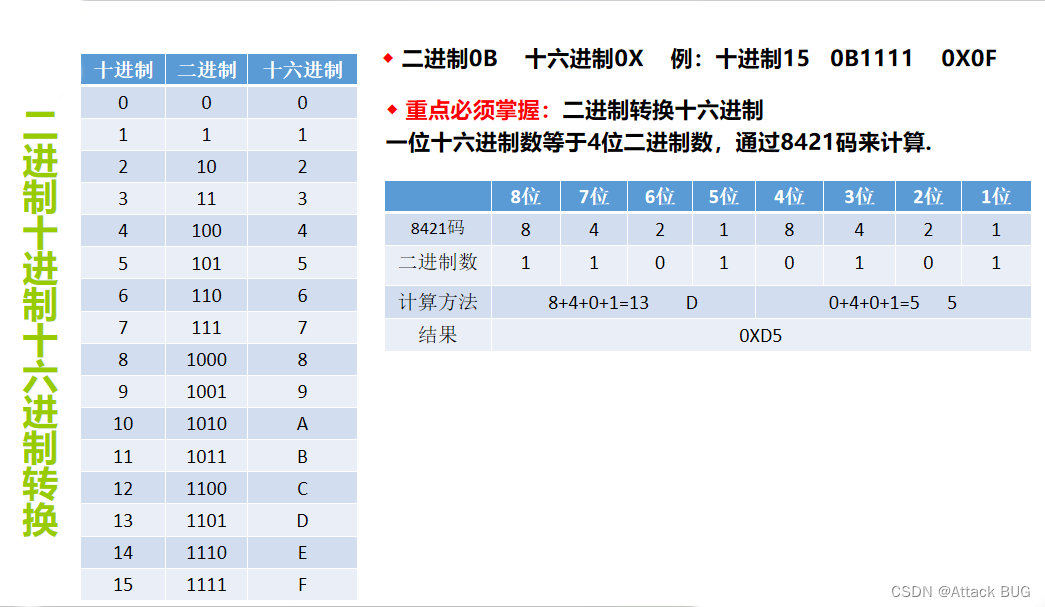
Task: Click hexadecimal cell B
Action: (303, 456)
